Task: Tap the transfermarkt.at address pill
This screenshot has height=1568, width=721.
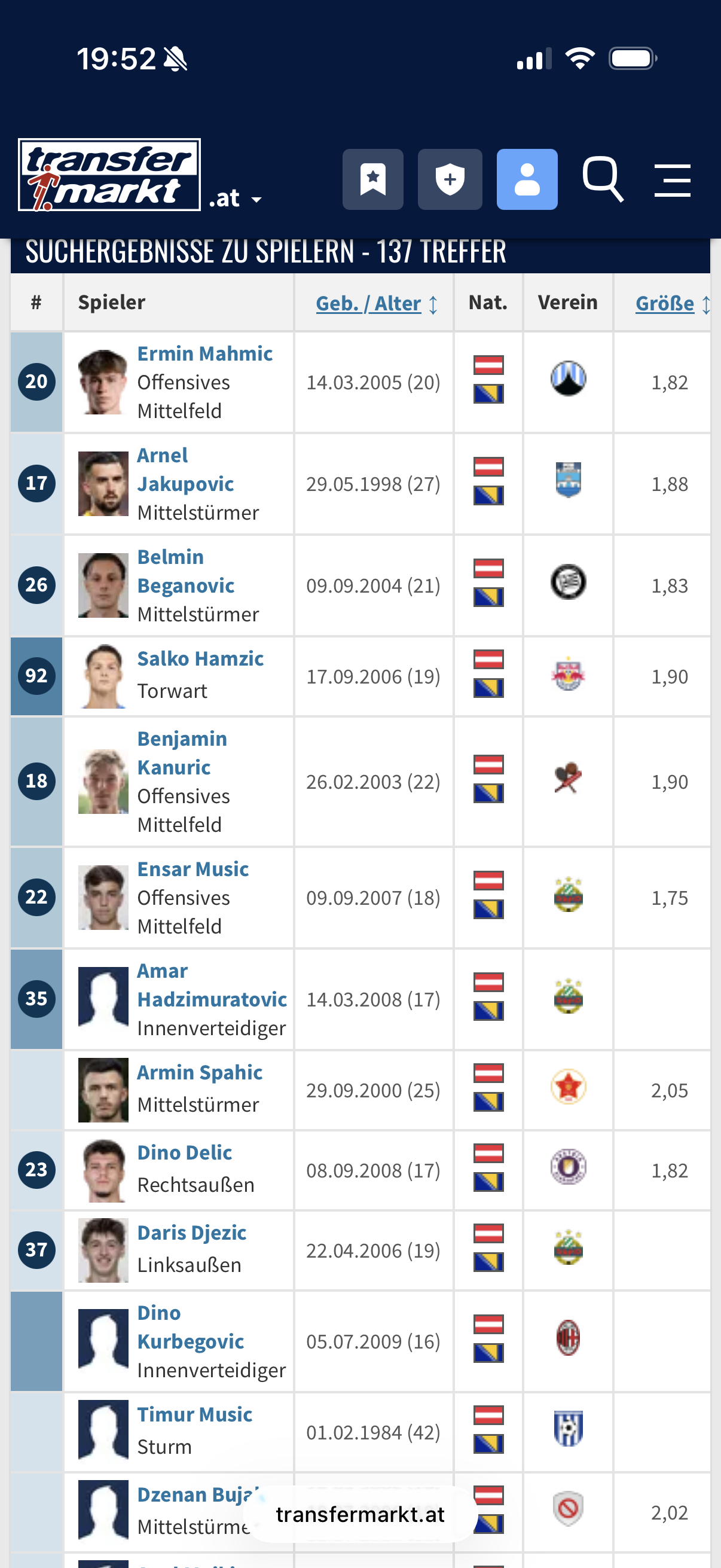Action: coord(360,1514)
